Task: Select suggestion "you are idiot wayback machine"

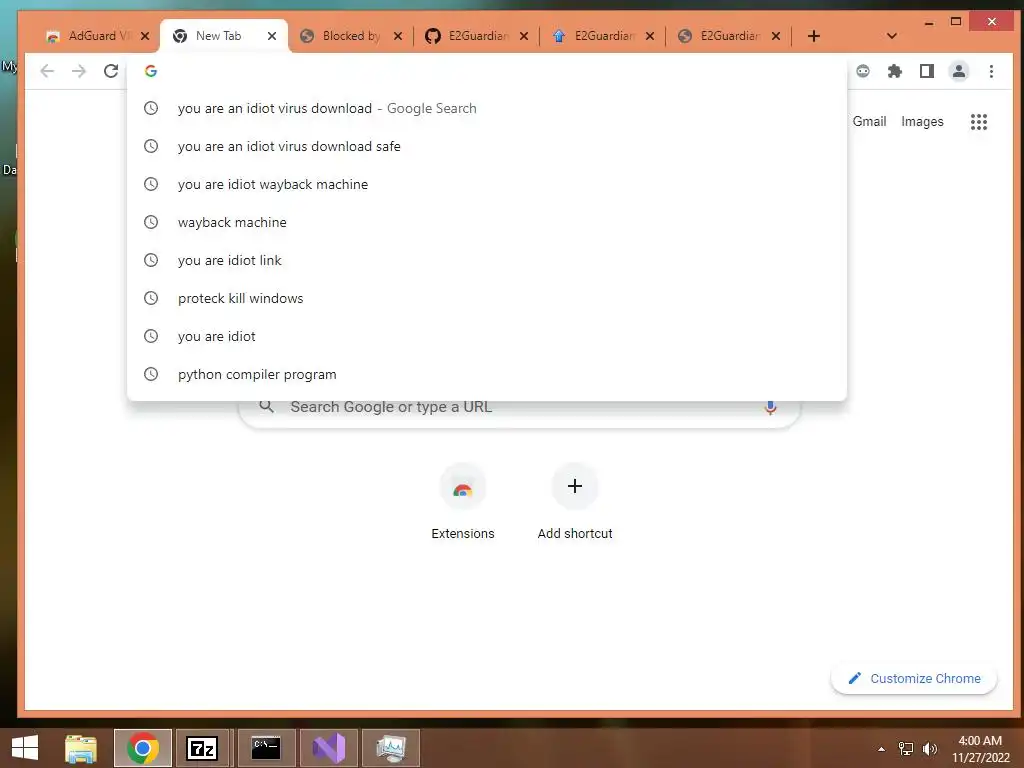Action: click(x=487, y=184)
